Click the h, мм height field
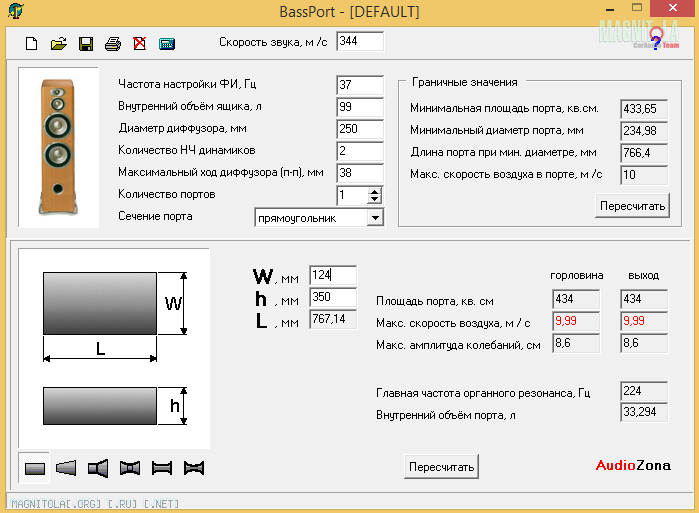The width and height of the screenshot is (699, 513). [333, 297]
